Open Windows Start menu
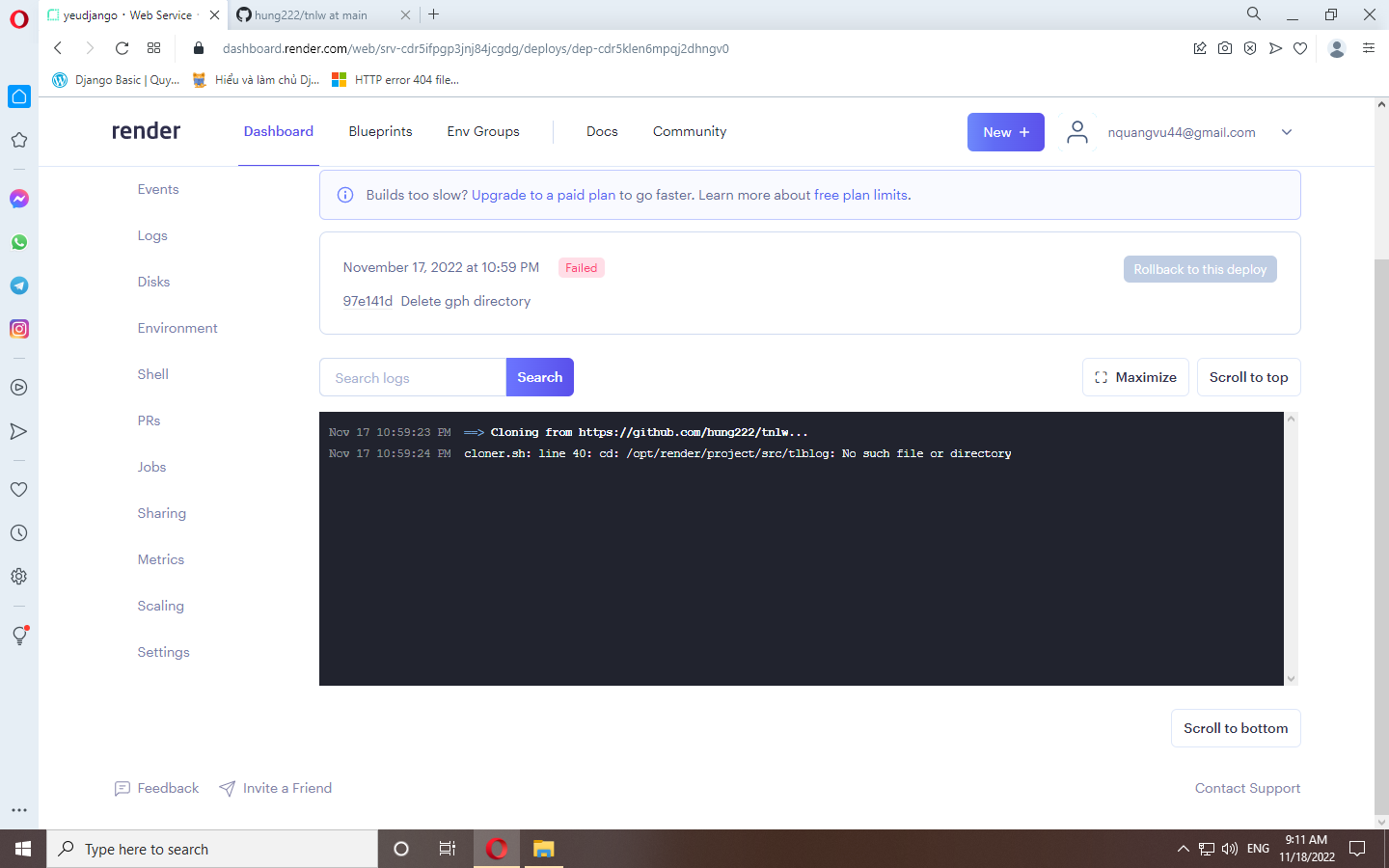 tap(23, 849)
